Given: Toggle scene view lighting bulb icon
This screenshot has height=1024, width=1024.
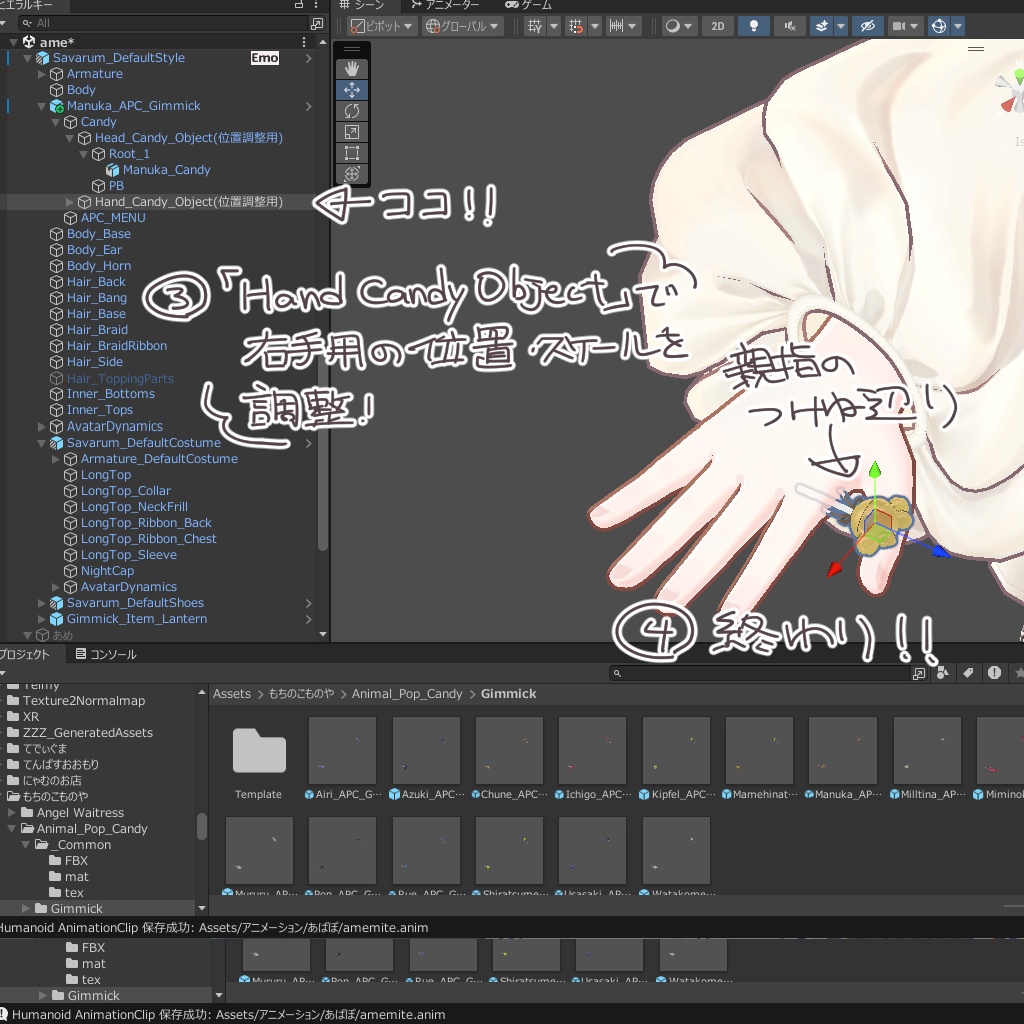Looking at the screenshot, I should [754, 26].
